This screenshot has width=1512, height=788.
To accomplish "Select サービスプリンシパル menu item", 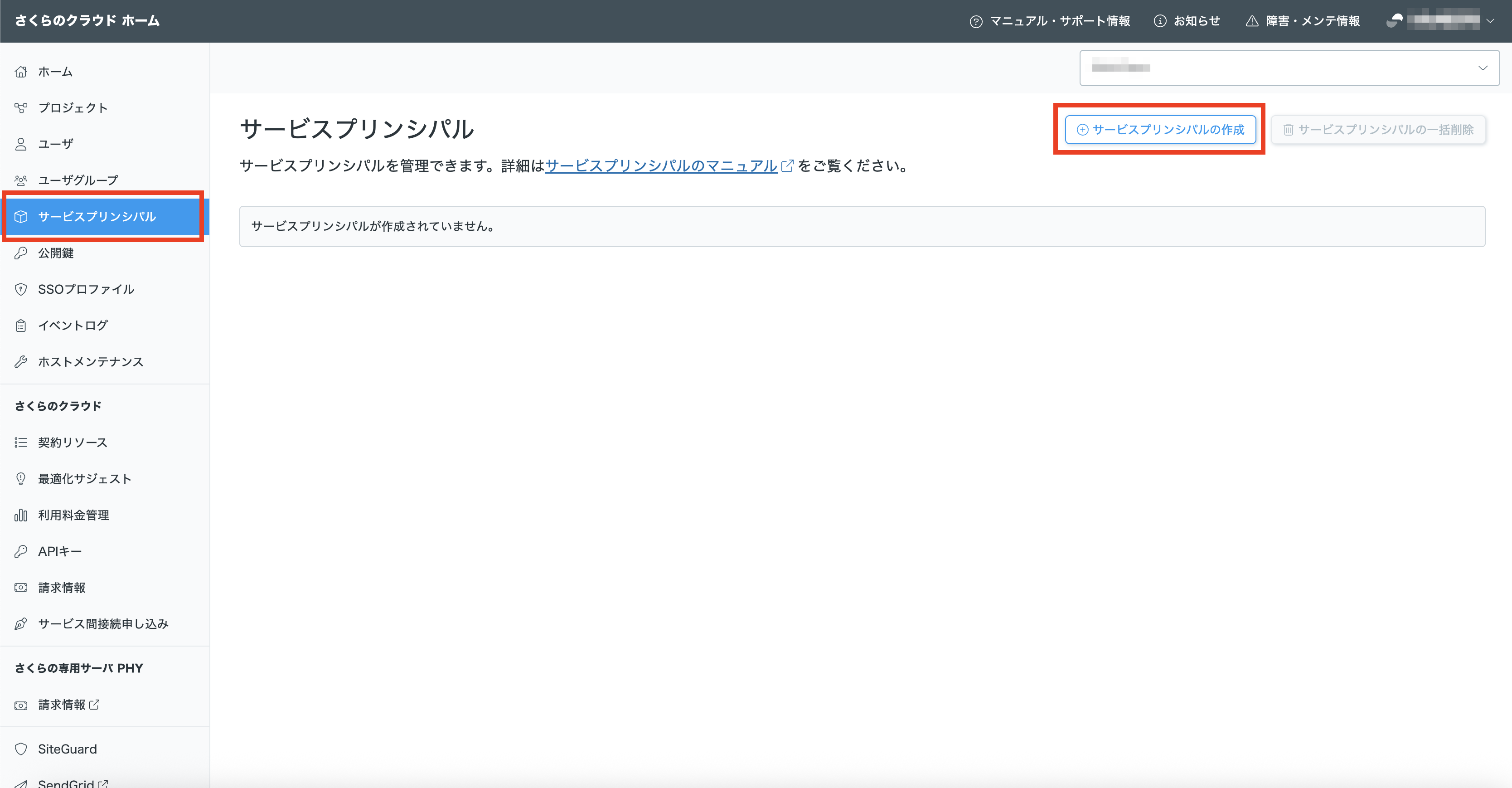I will point(105,217).
